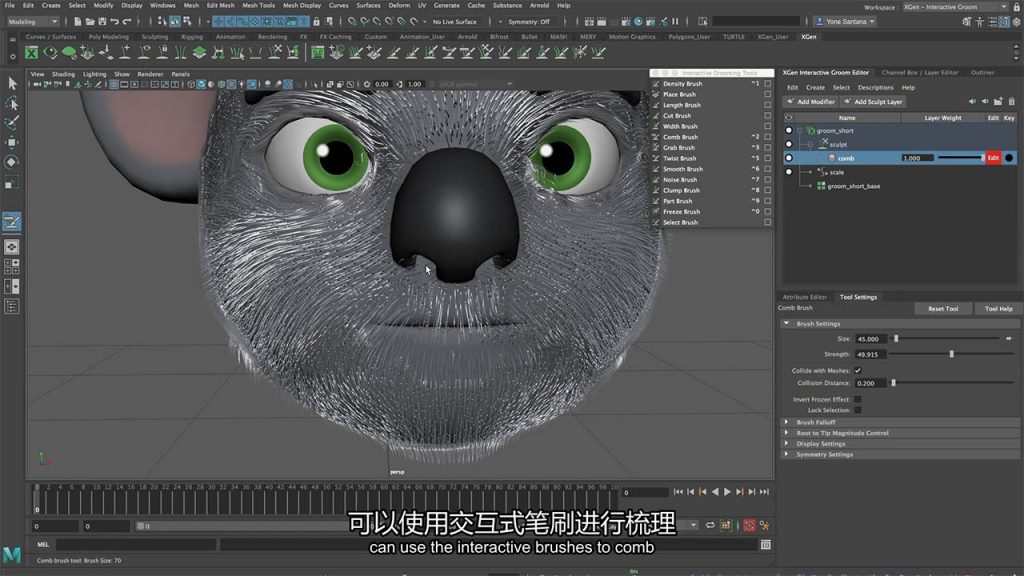Expand the Brush Falloff section
Screen dimensions: 1024x576
tap(815, 422)
